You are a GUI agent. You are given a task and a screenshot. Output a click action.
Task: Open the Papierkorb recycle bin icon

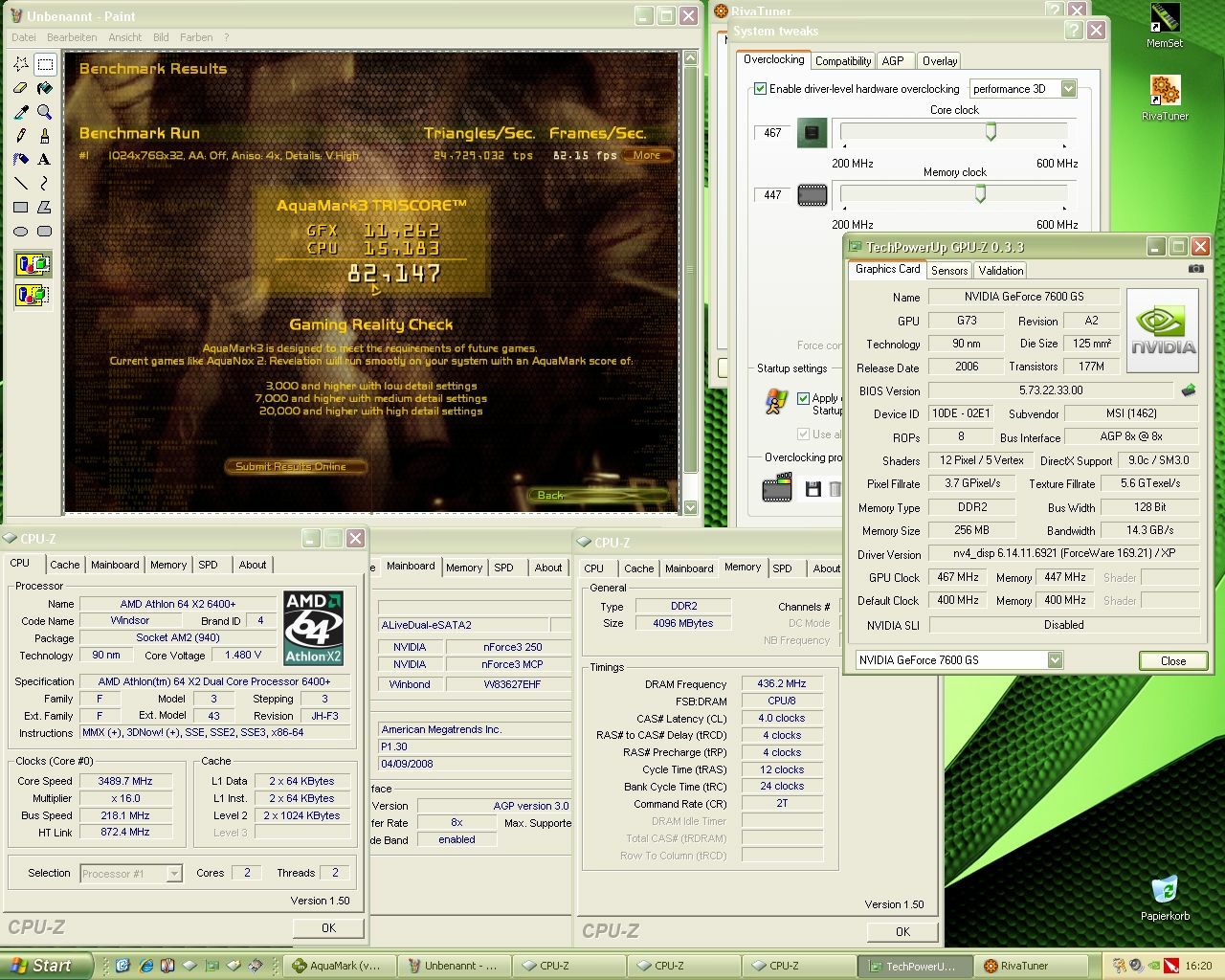[x=1165, y=898]
